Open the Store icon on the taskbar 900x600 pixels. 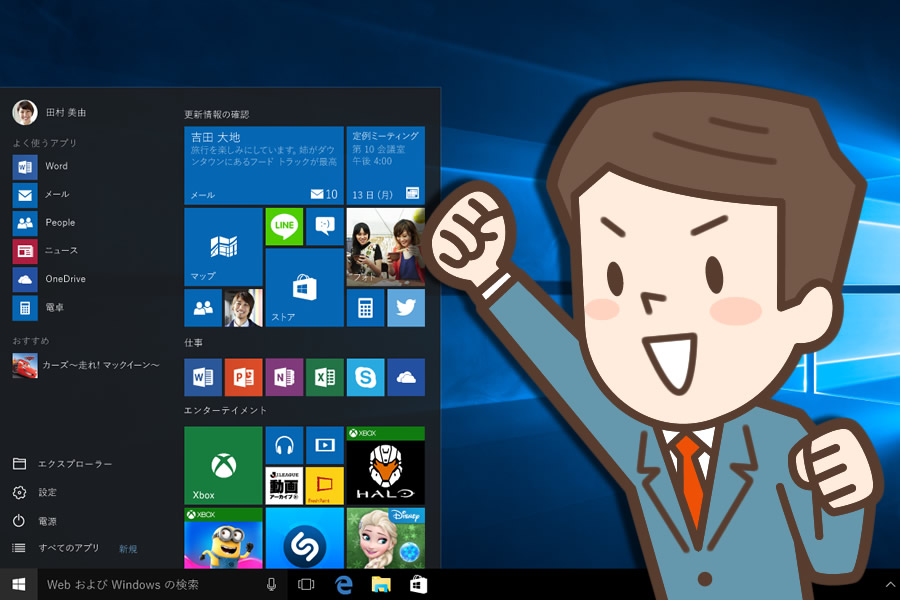click(x=418, y=584)
